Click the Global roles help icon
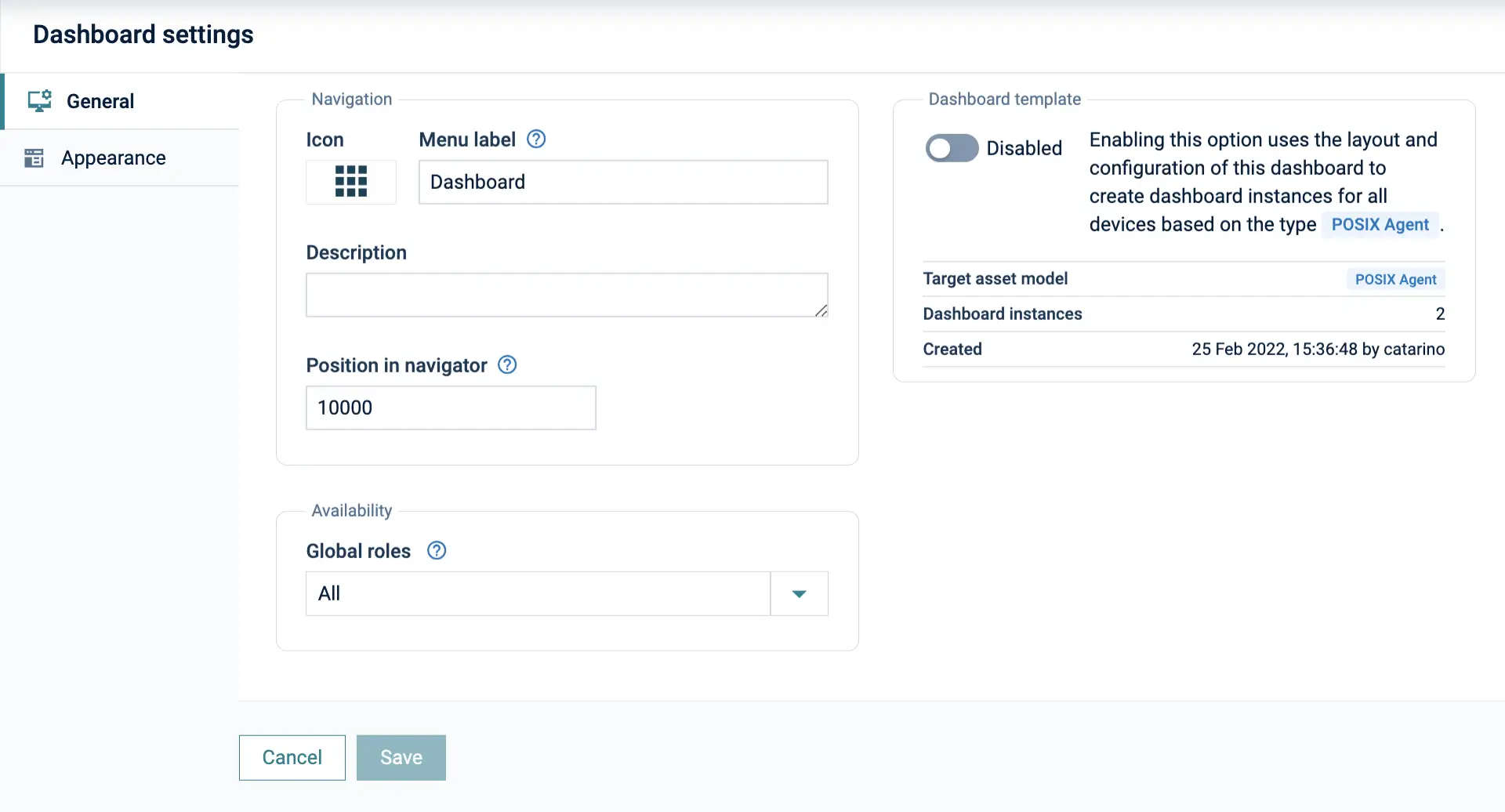 tap(437, 551)
